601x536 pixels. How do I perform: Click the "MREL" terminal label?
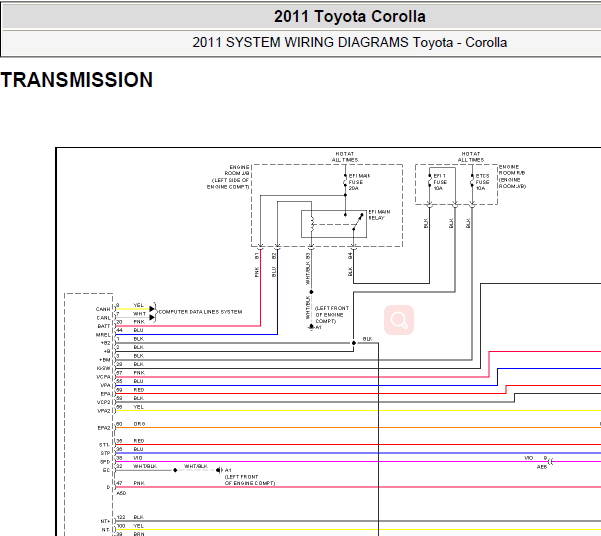103,335
